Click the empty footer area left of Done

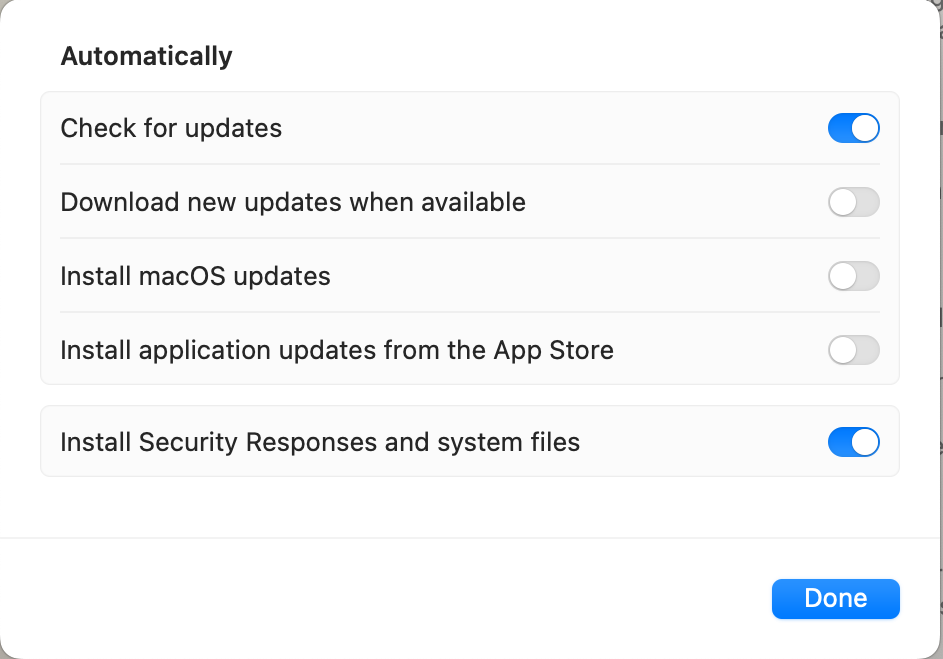(x=400, y=598)
